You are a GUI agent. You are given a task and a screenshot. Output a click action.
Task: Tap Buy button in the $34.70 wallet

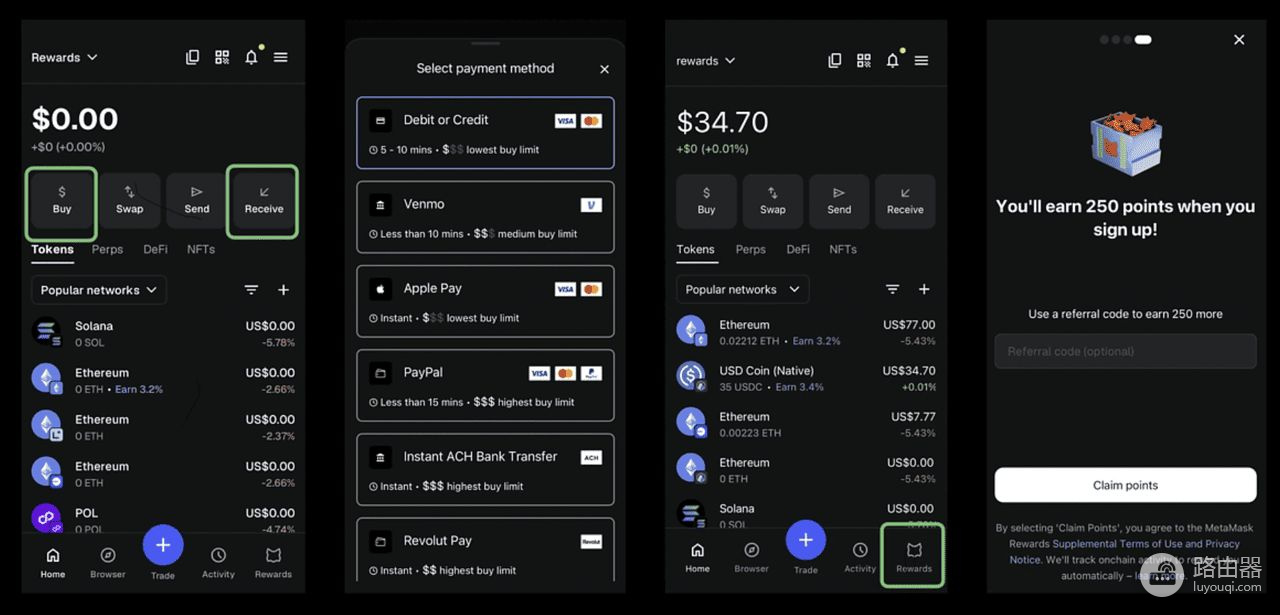(706, 202)
